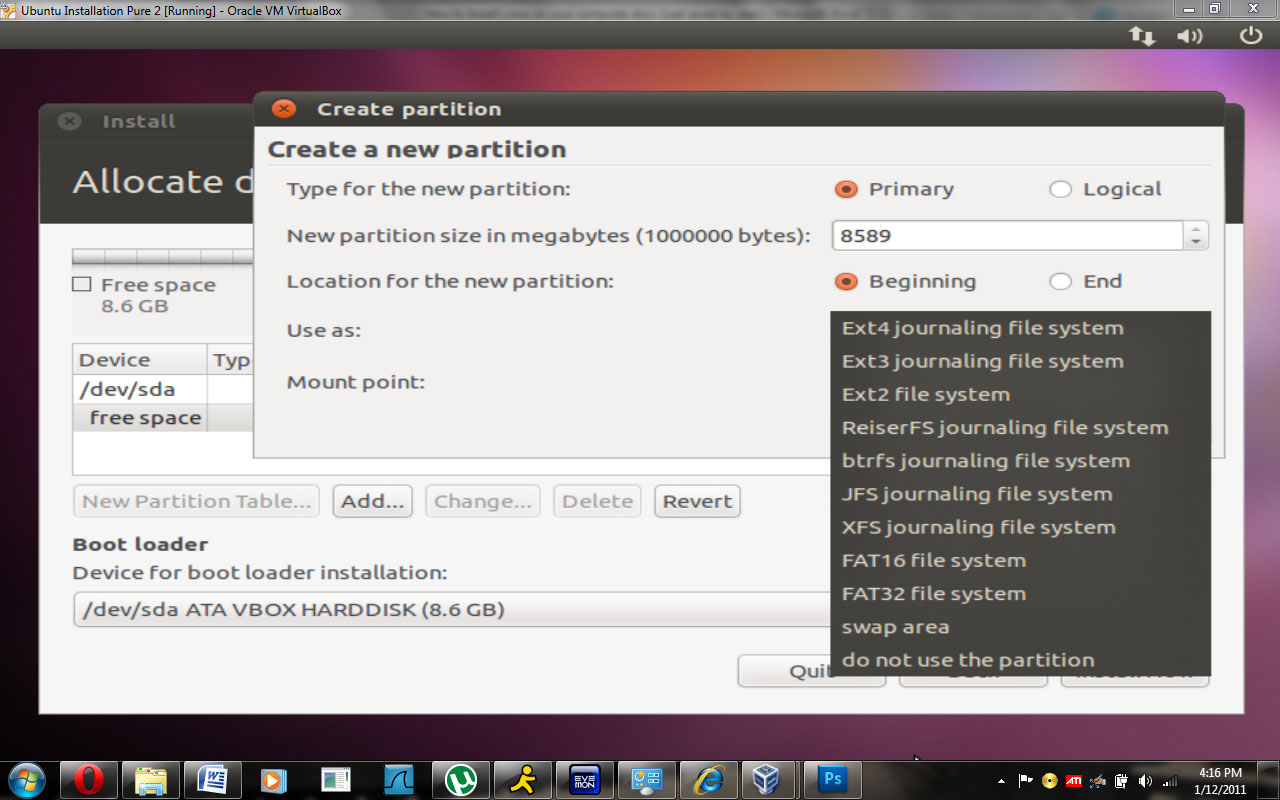
Task: Click the Add... partition button
Action: click(373, 501)
